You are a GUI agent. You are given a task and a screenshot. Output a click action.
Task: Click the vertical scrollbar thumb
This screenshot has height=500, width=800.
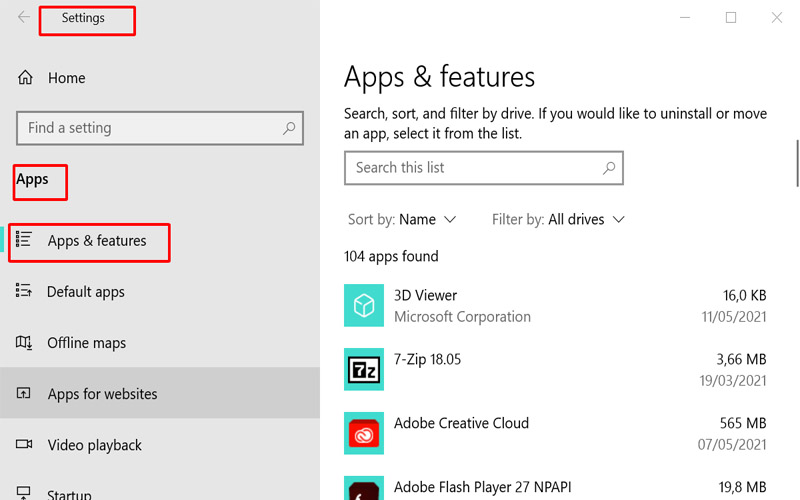[797, 162]
